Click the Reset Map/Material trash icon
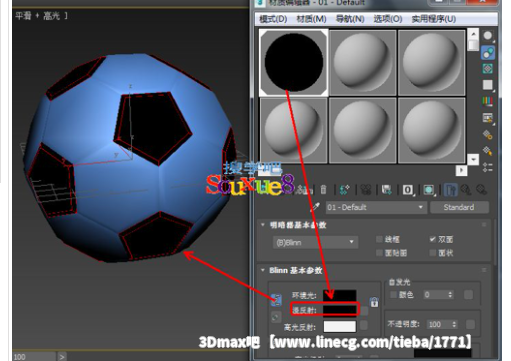 323,190
